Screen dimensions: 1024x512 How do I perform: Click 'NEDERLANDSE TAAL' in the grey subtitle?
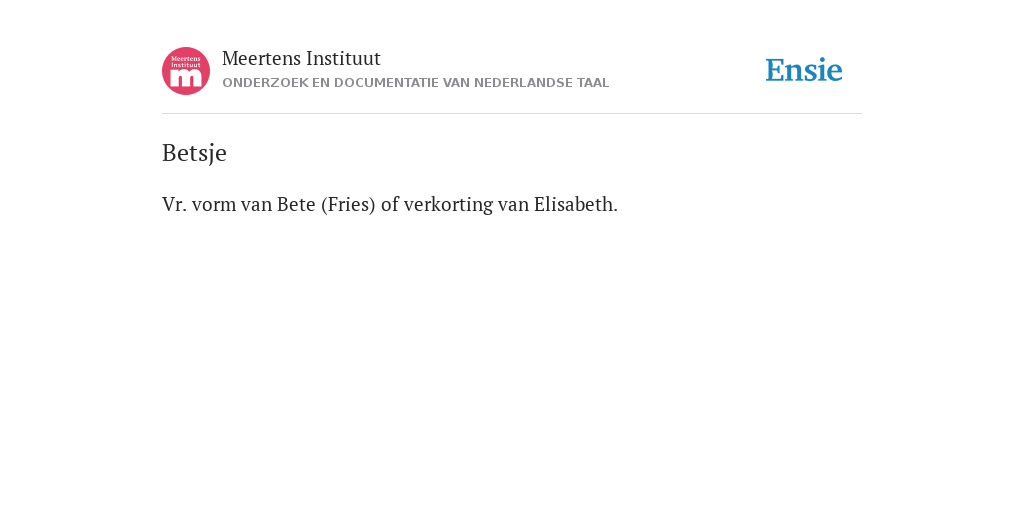(541, 83)
